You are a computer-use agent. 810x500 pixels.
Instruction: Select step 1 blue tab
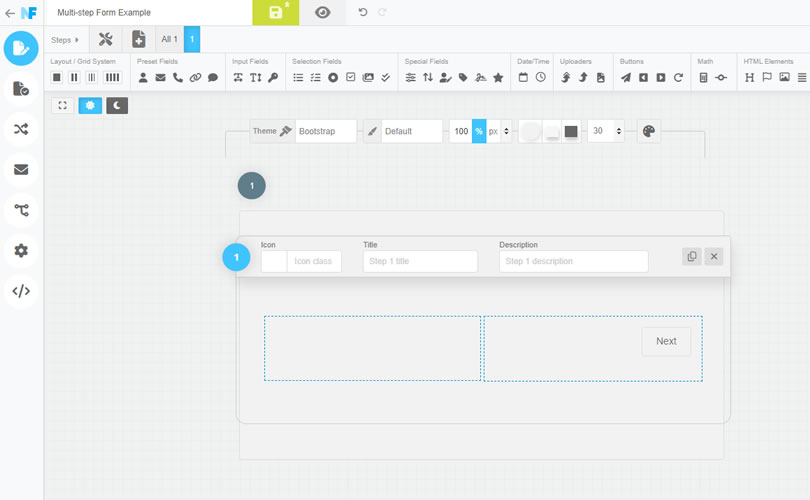tap(192, 39)
